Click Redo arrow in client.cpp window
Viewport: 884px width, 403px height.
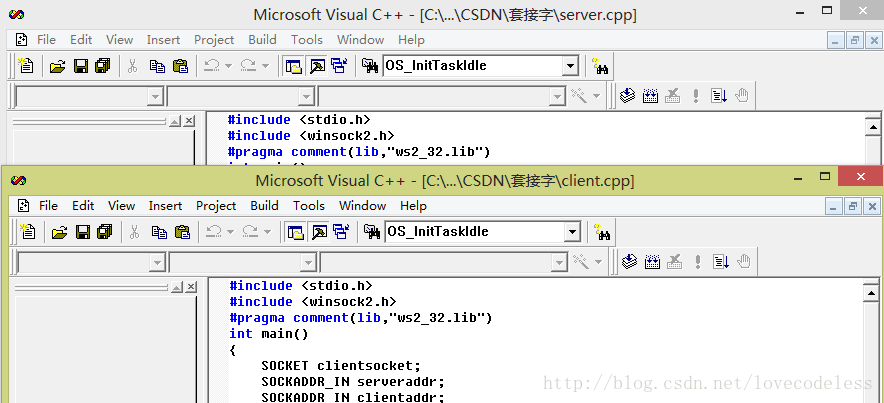250,232
